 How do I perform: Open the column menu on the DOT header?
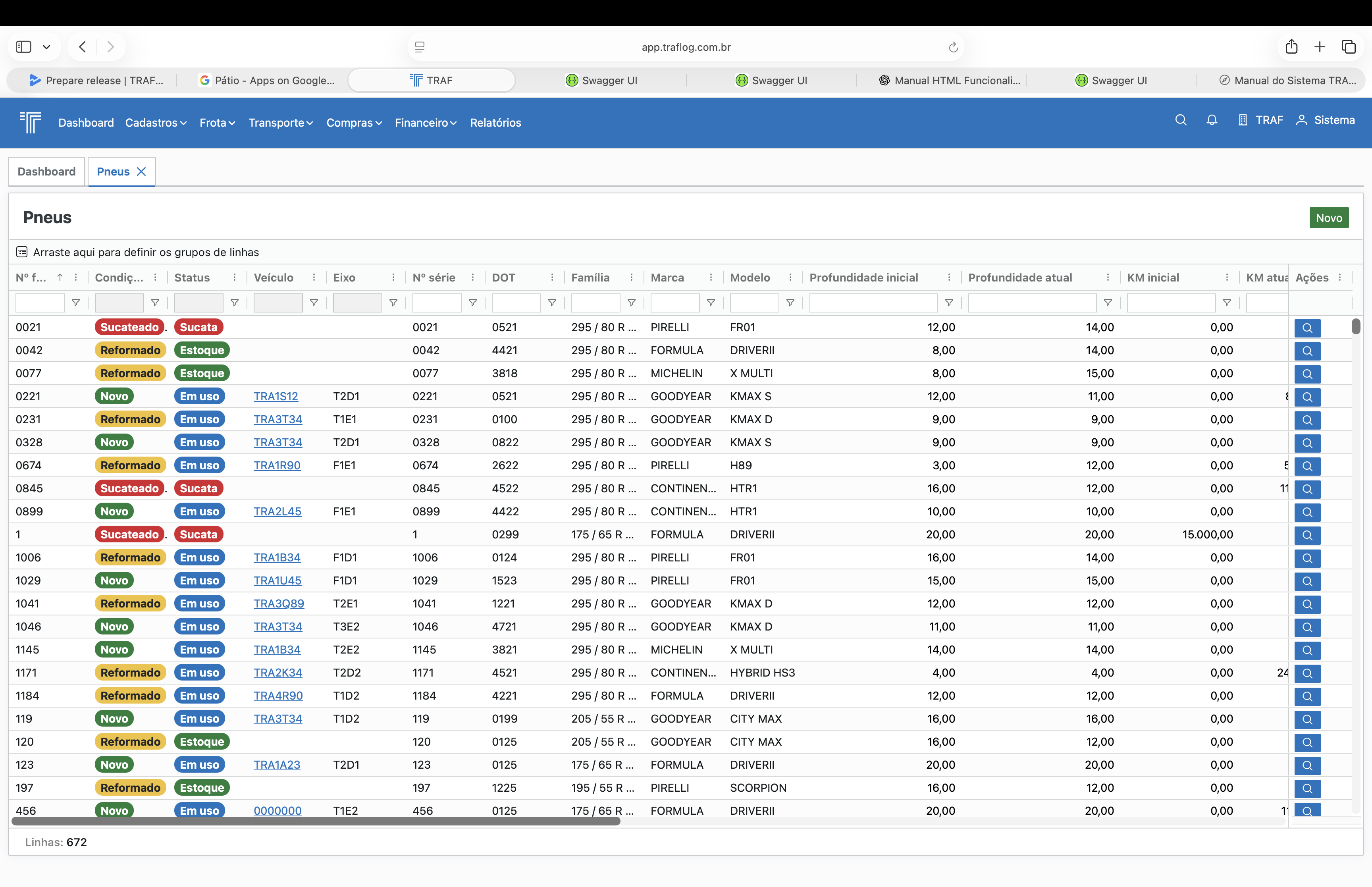tap(551, 278)
